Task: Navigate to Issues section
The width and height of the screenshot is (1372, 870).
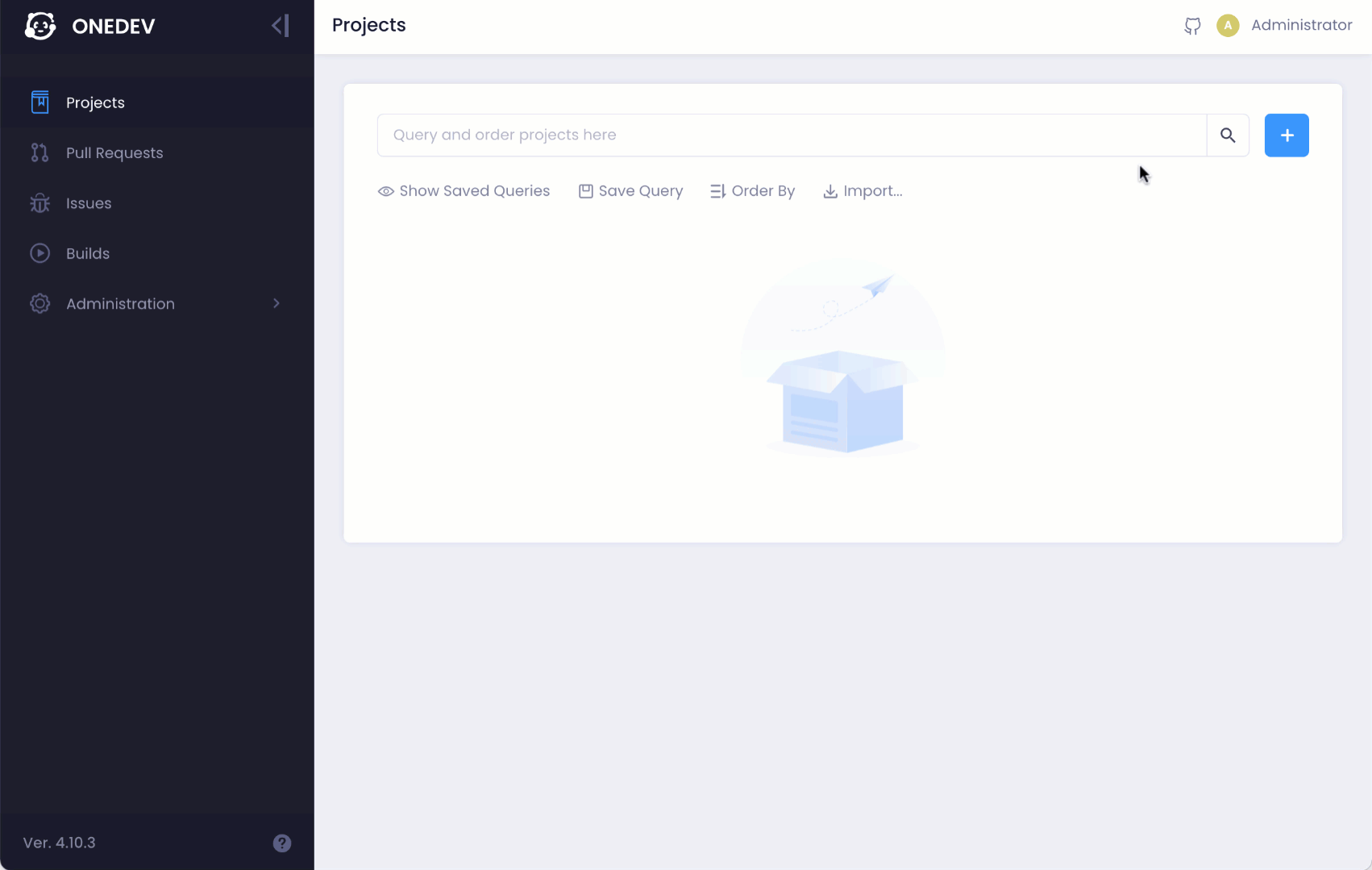Action: tap(157, 203)
